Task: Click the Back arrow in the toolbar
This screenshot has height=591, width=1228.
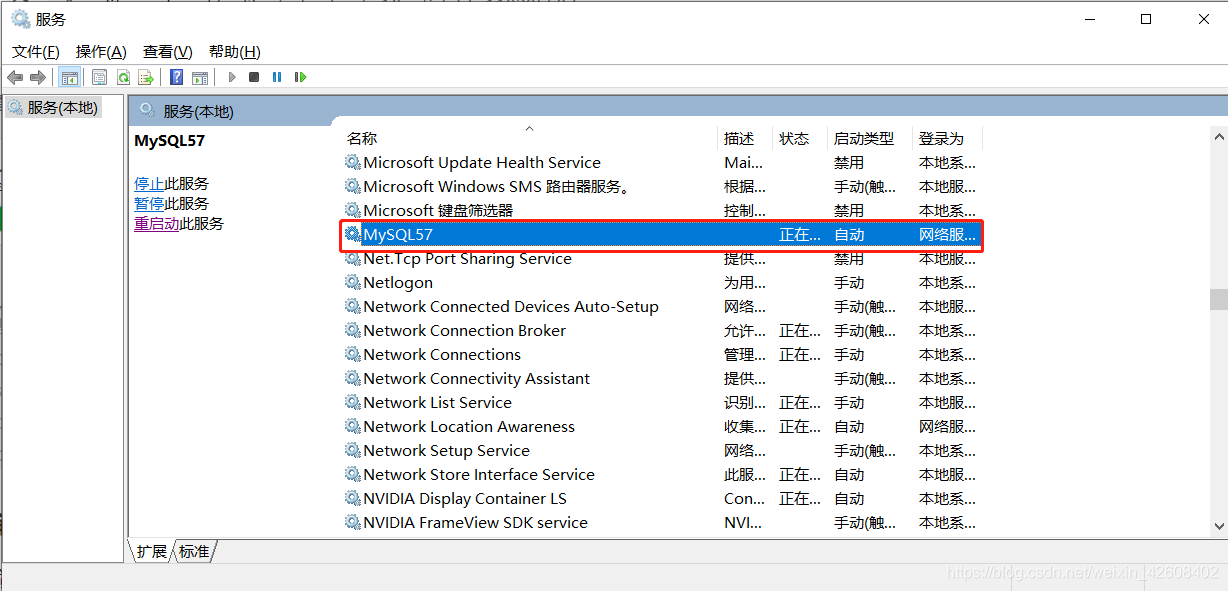Action: tap(15, 77)
